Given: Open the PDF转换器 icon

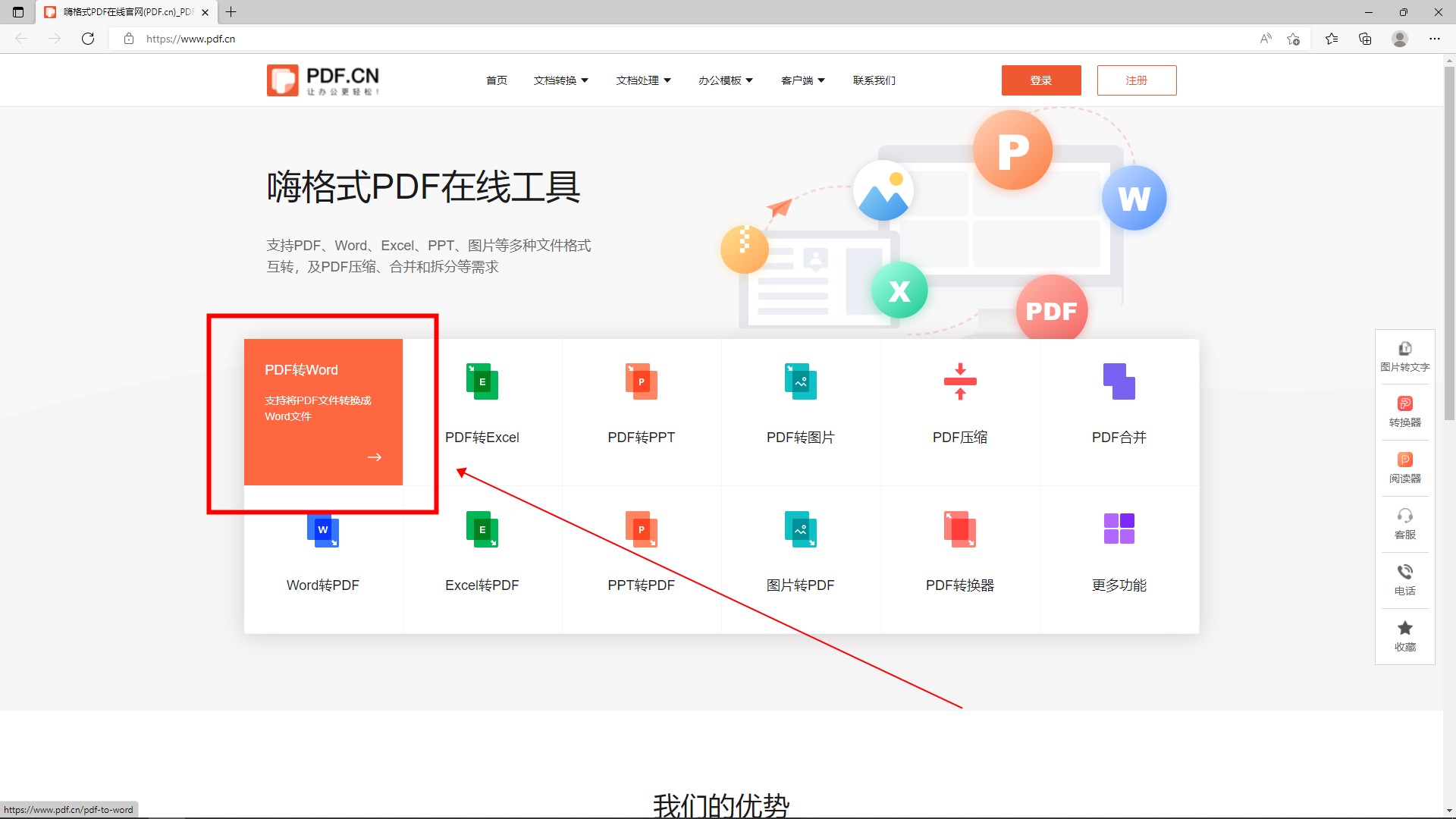Looking at the screenshot, I should [x=960, y=529].
